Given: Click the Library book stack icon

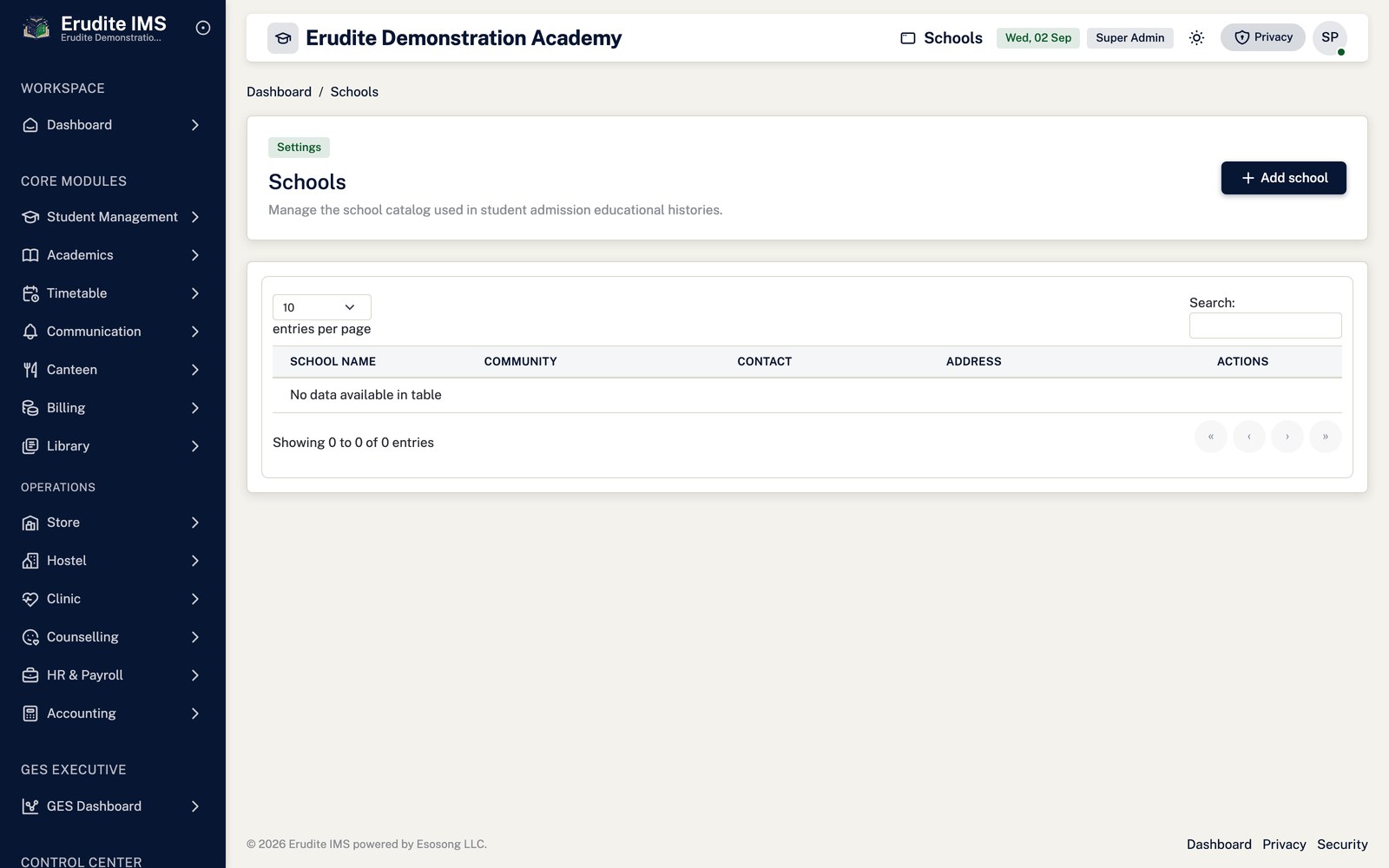Looking at the screenshot, I should pos(30,446).
